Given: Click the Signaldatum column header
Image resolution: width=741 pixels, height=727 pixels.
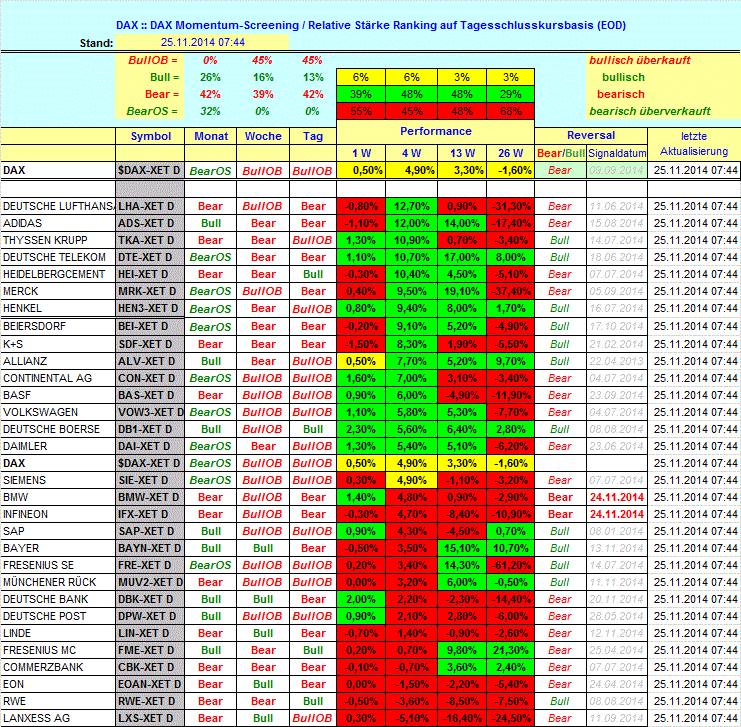Looking at the screenshot, I should (x=616, y=153).
